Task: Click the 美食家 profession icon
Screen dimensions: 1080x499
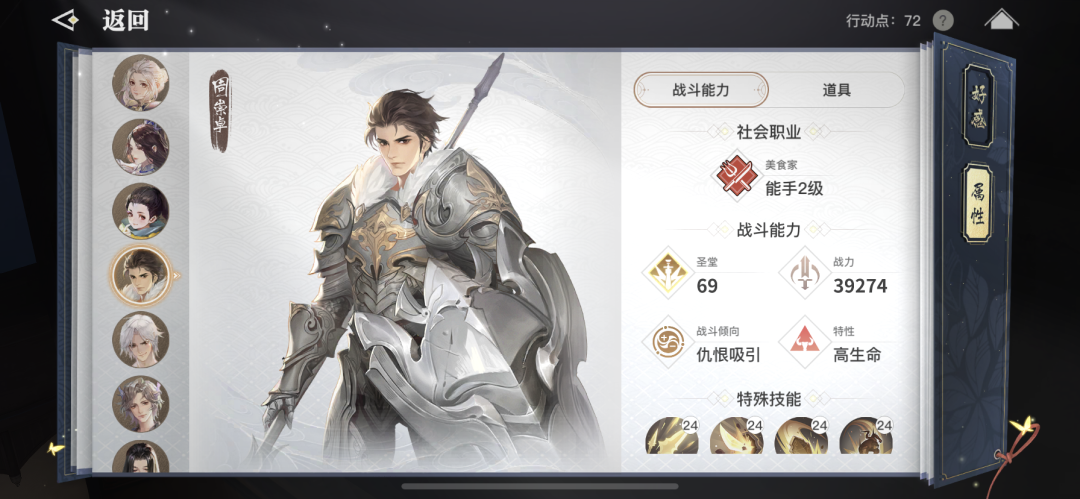Action: (x=736, y=177)
